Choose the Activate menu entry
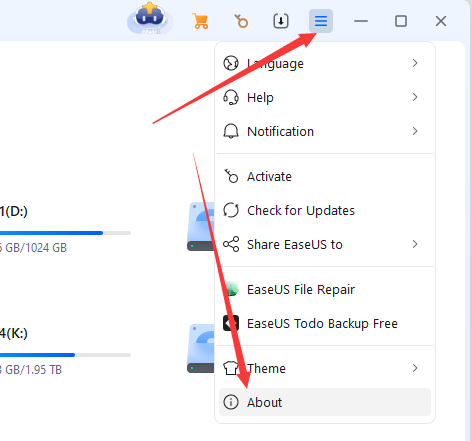This screenshot has width=472, height=441. pos(325,176)
